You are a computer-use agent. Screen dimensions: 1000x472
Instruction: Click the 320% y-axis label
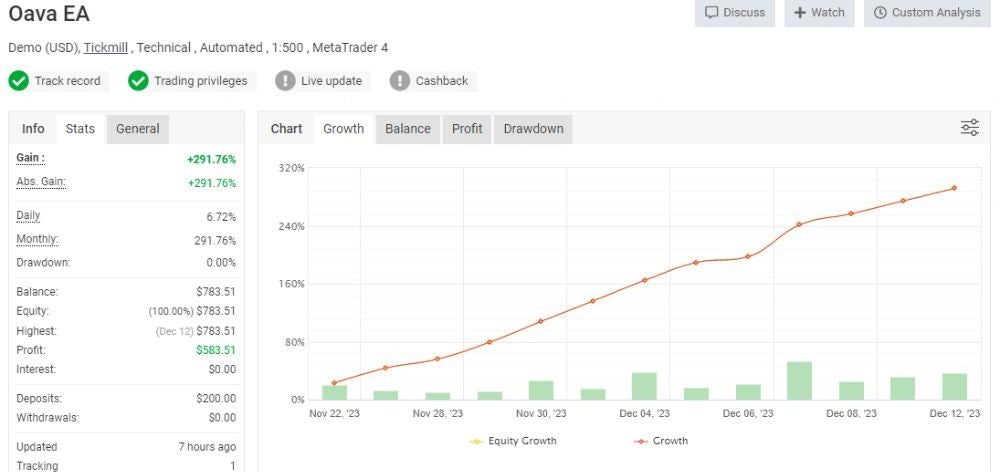click(x=291, y=168)
